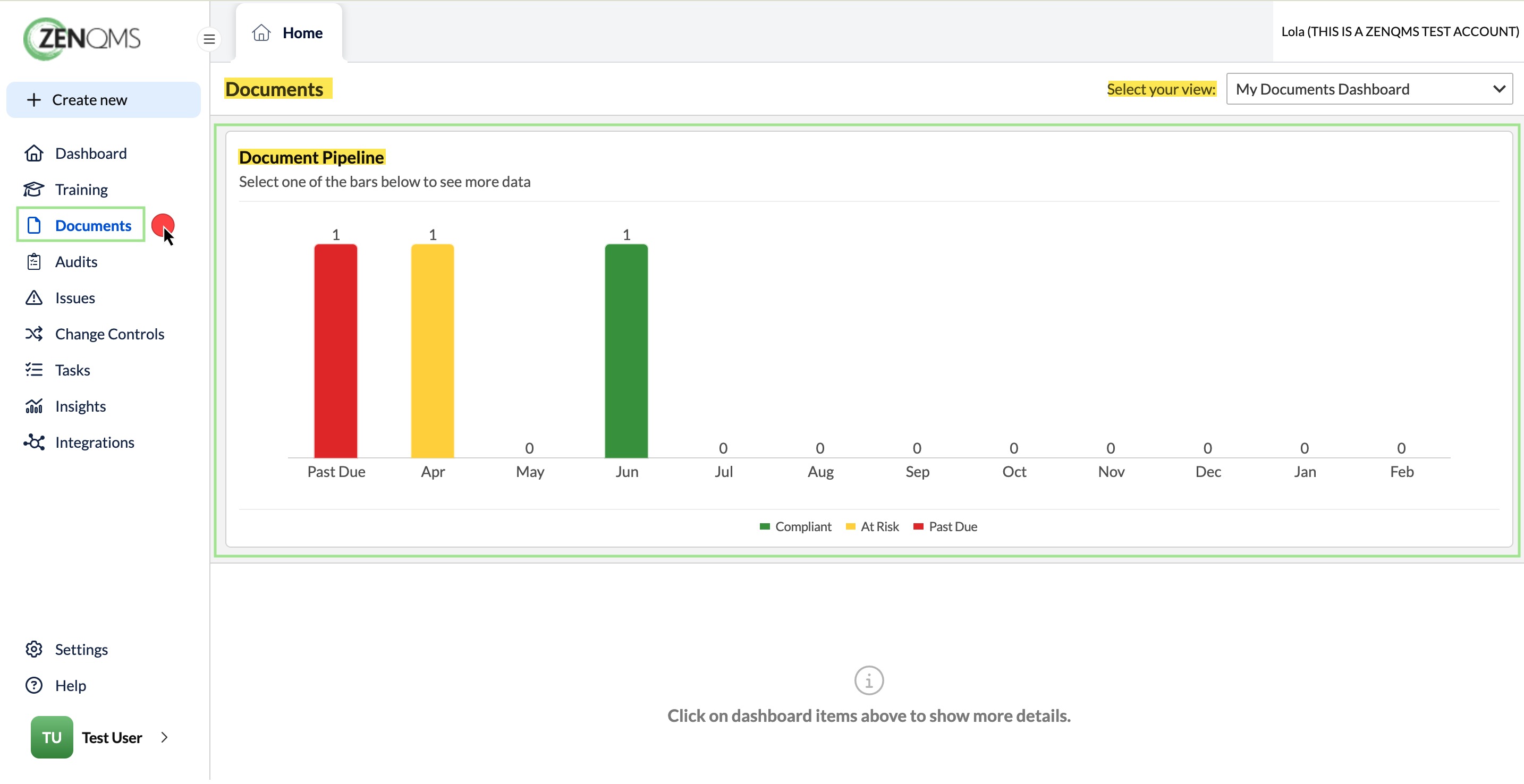Toggle the sidebar with hamburger button
This screenshot has width=1524, height=784.
pyautogui.click(x=209, y=40)
